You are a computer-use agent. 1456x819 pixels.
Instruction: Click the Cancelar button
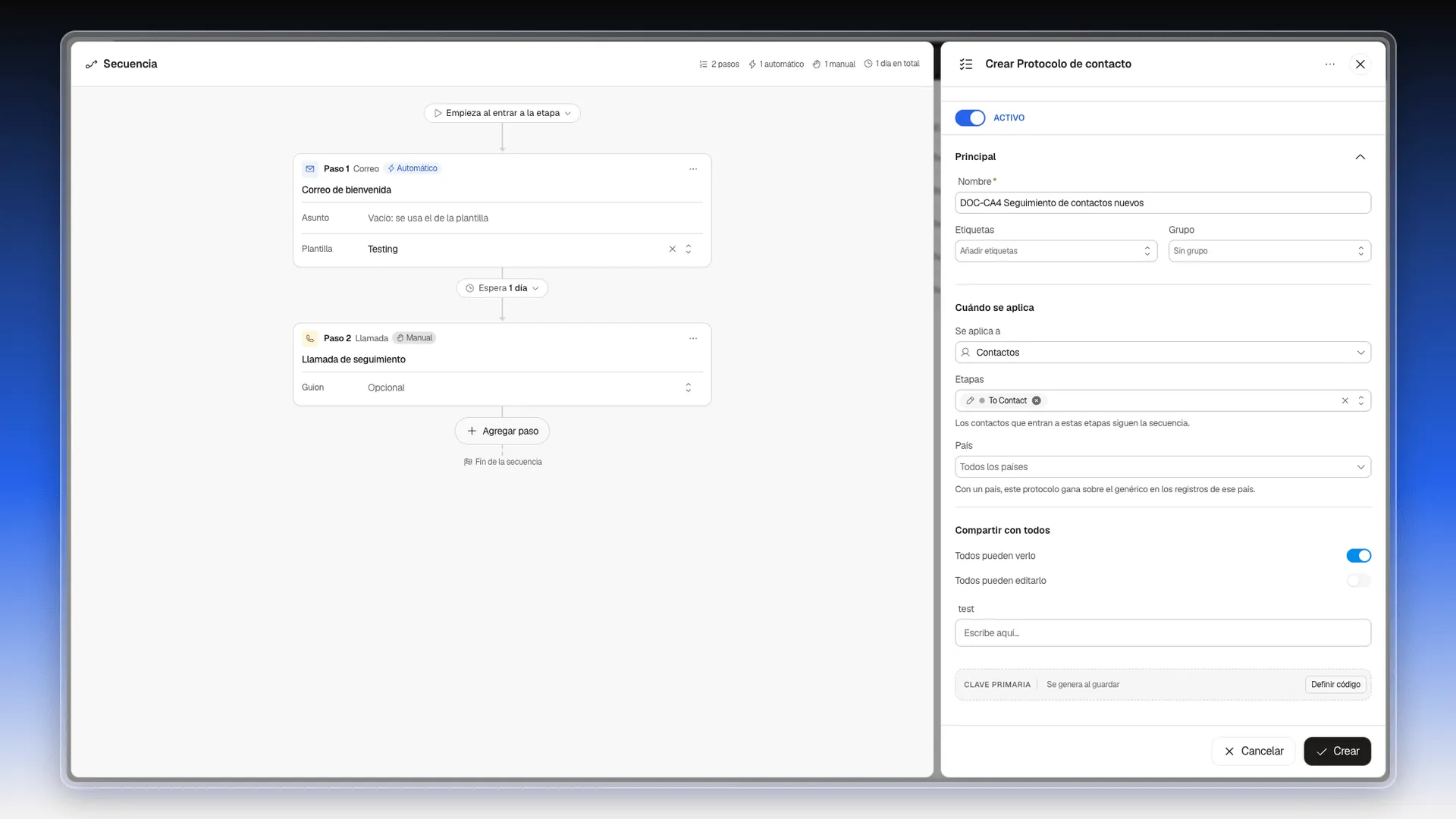click(x=1253, y=751)
